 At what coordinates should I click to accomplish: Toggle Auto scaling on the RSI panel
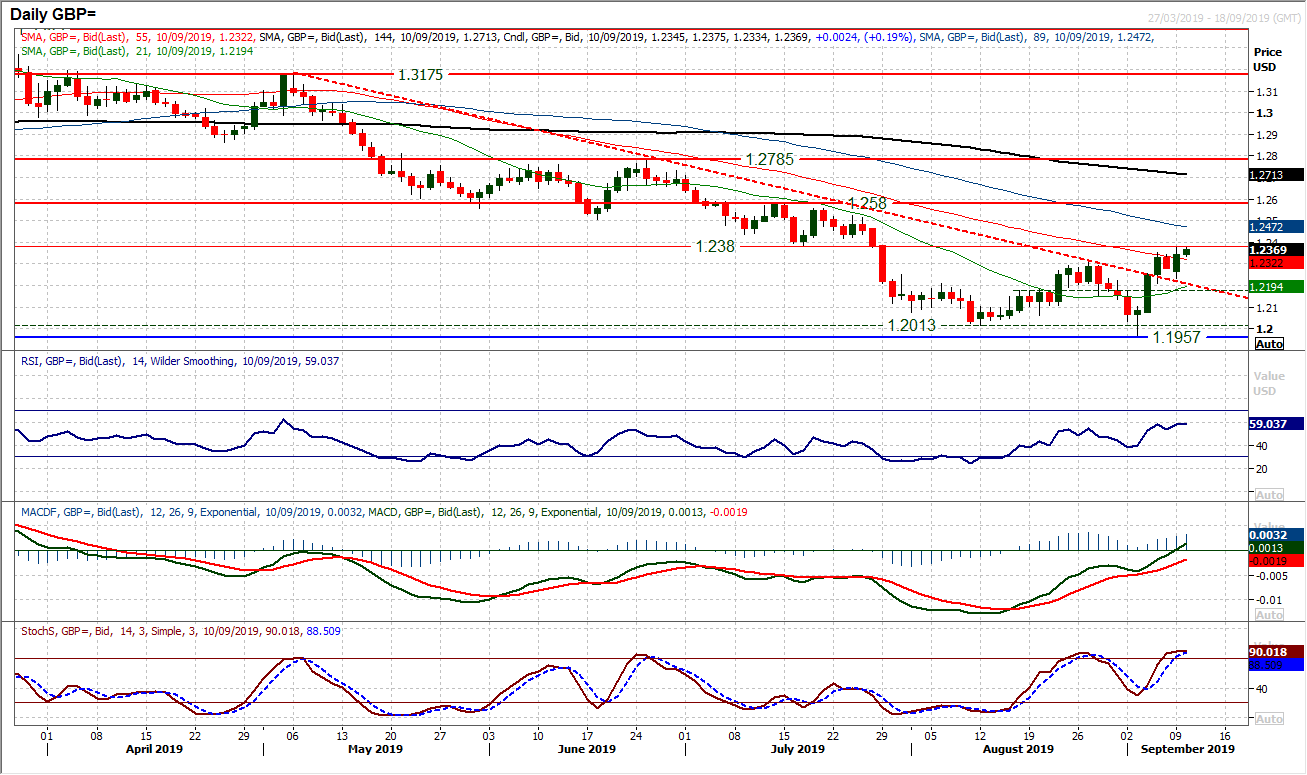coord(1268,495)
